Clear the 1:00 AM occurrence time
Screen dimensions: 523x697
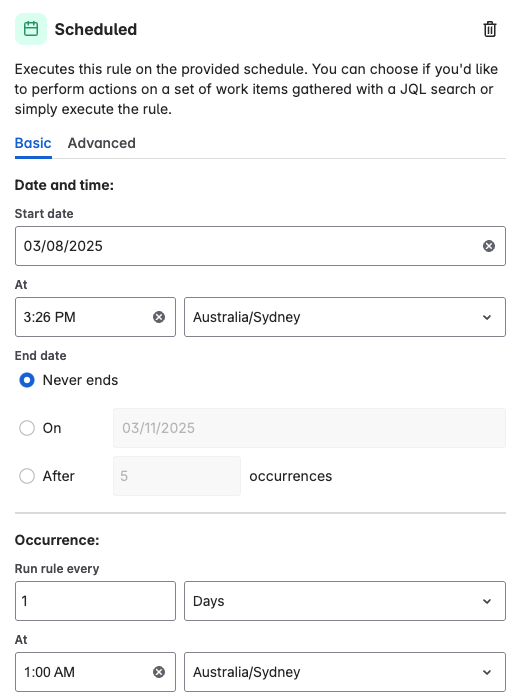click(x=159, y=672)
